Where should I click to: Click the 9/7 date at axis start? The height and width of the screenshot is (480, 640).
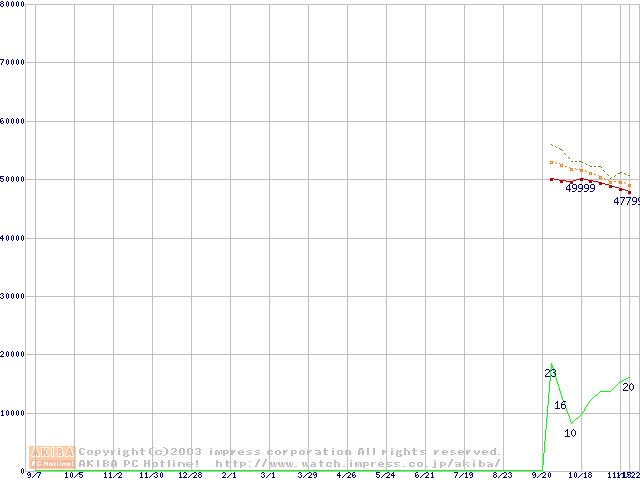pos(35,476)
